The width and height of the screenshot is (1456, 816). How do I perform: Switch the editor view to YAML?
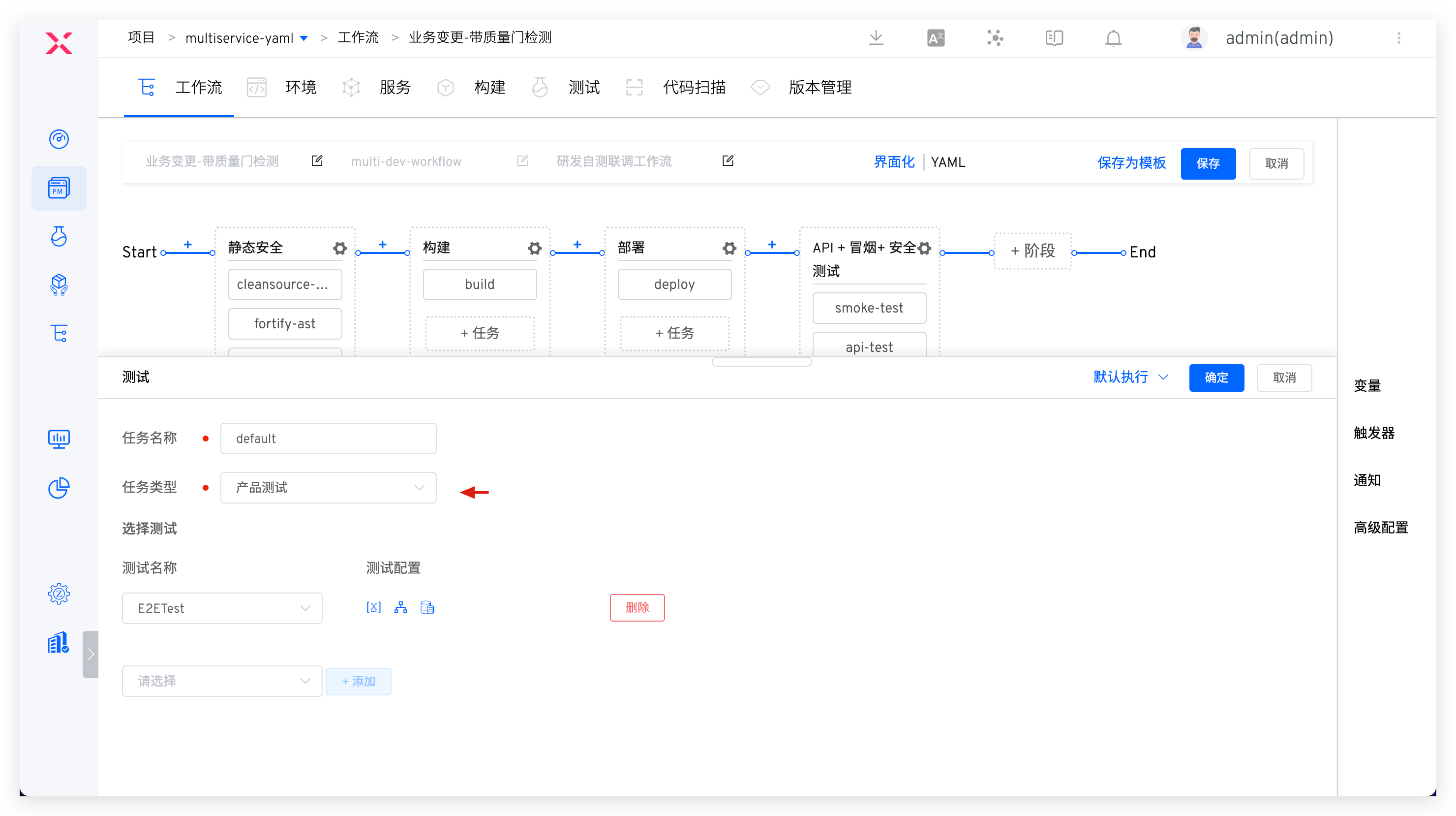(948, 162)
